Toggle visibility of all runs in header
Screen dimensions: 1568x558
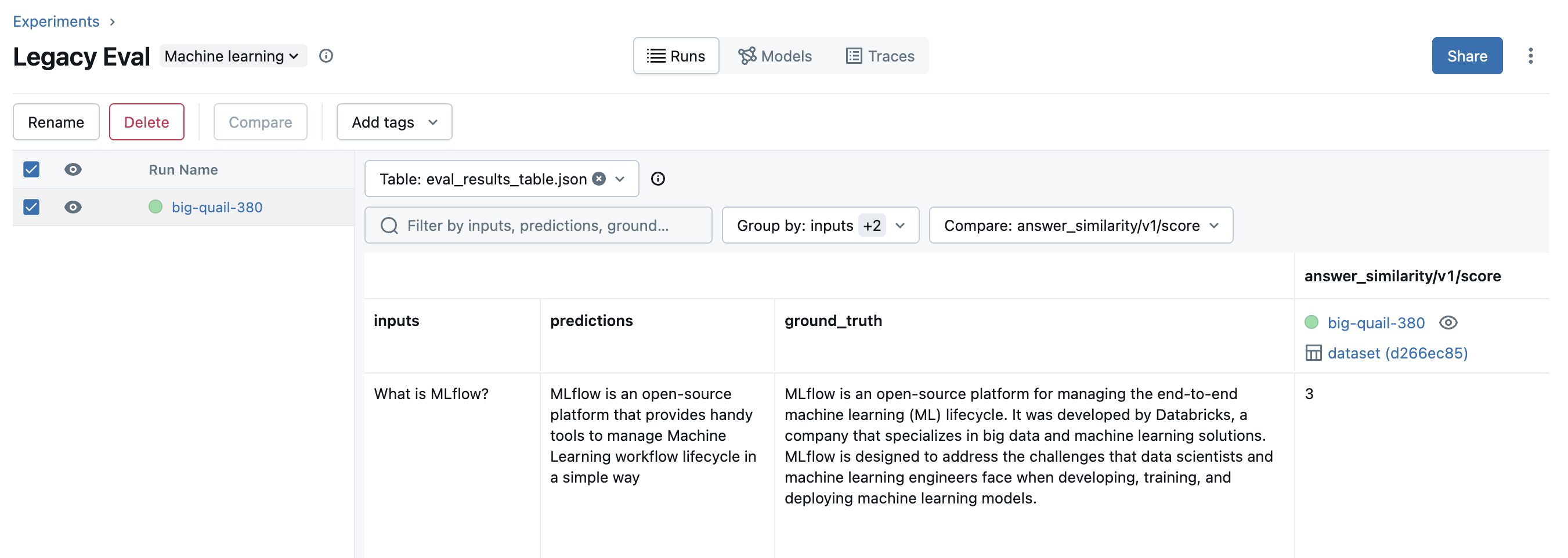[73, 169]
